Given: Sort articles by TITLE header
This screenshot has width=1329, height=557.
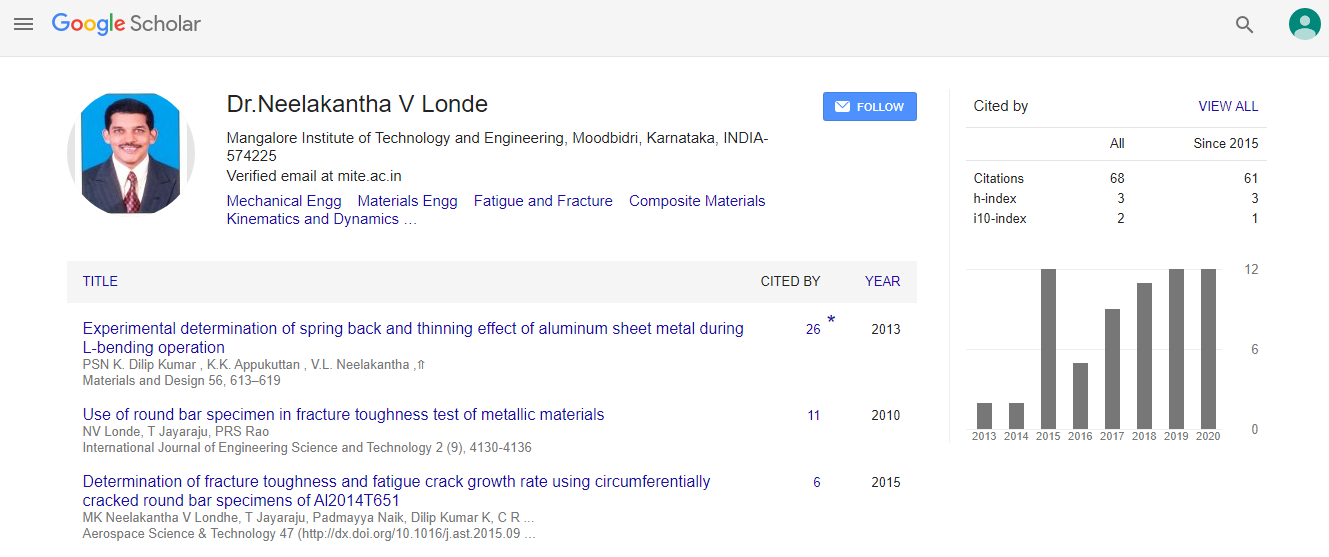Looking at the screenshot, I should coord(100,281).
